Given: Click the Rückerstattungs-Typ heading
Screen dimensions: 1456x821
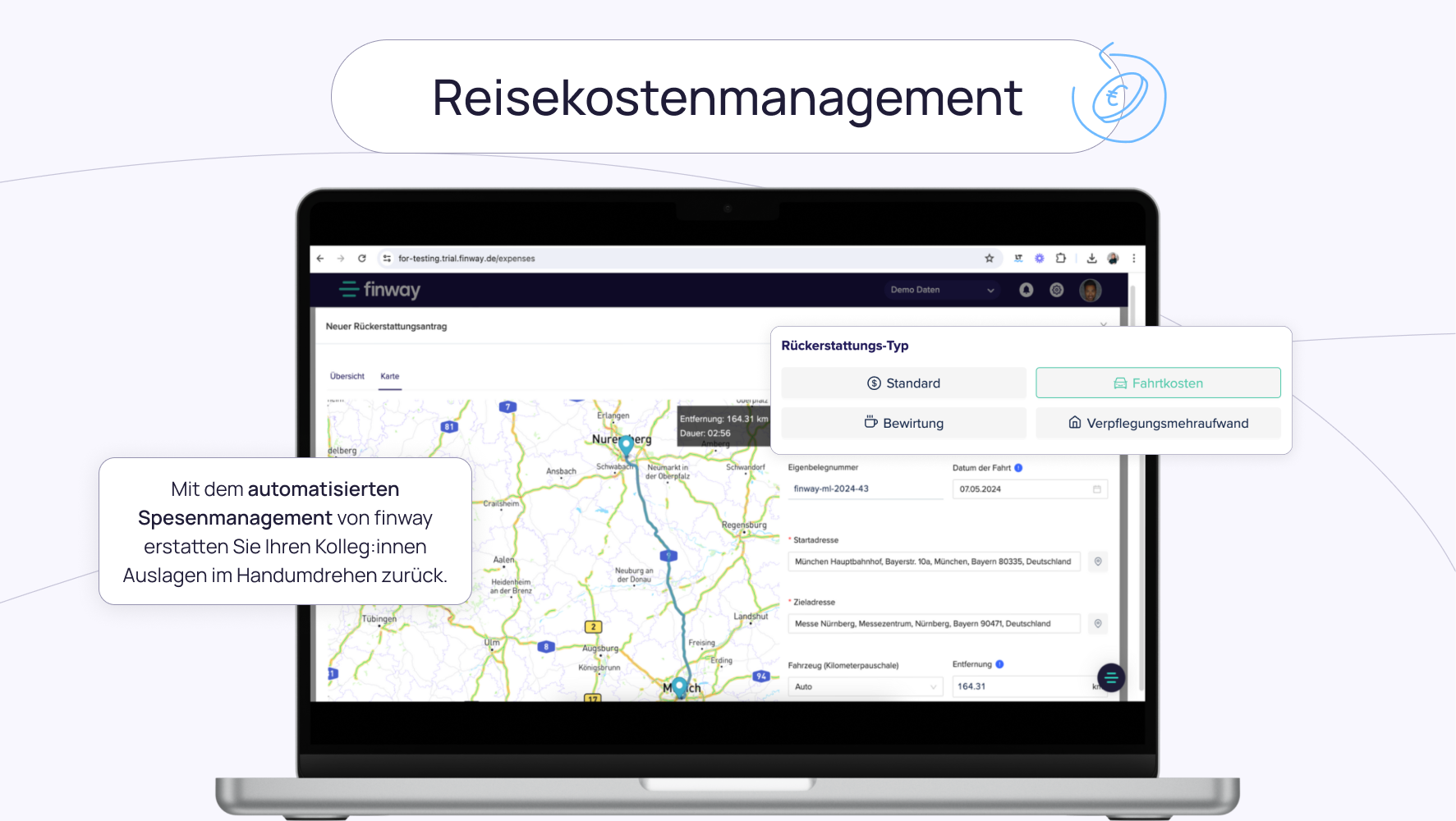Looking at the screenshot, I should pyautogui.click(x=844, y=346).
